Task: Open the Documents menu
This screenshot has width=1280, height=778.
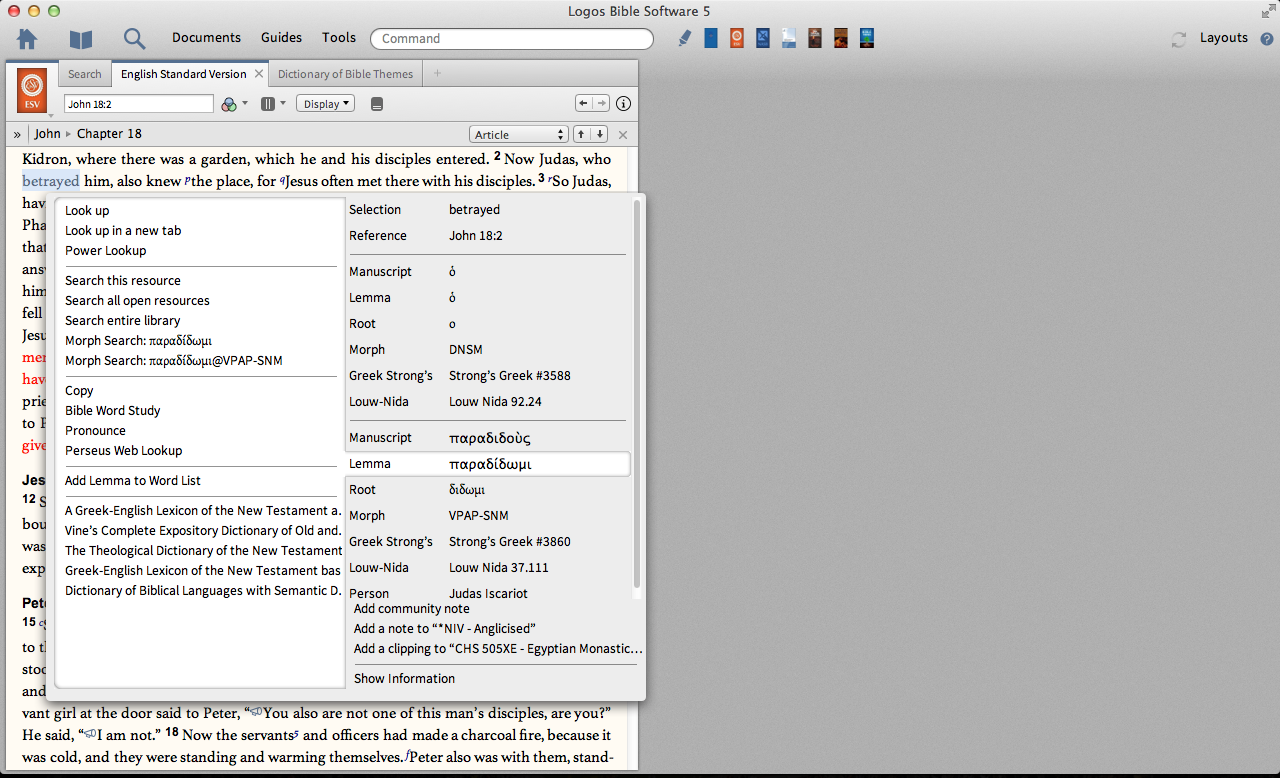Action: pyautogui.click(x=206, y=38)
